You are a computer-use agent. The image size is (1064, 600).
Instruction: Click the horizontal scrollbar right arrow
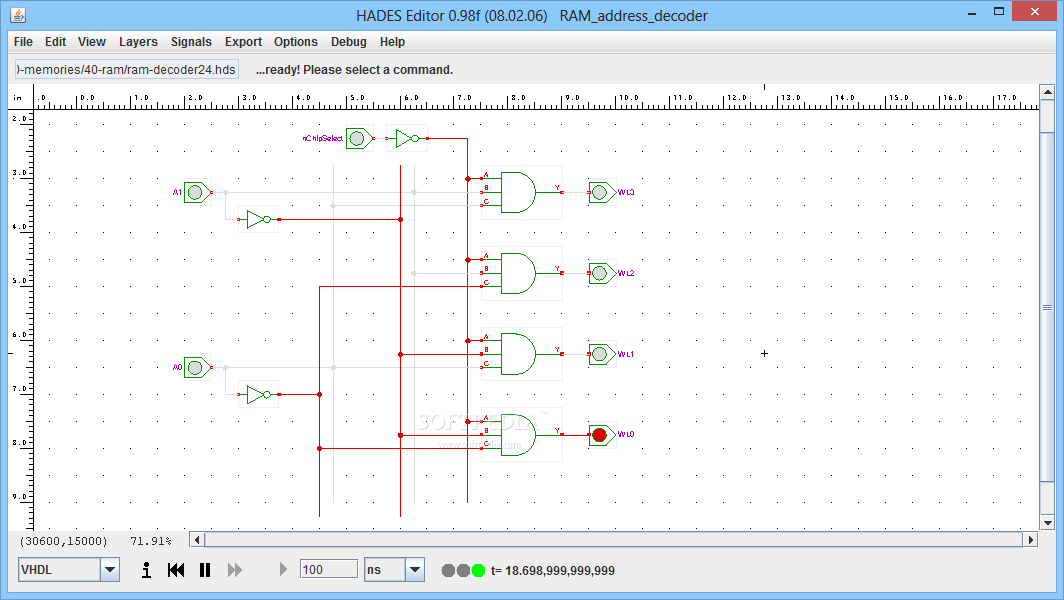(x=1031, y=540)
